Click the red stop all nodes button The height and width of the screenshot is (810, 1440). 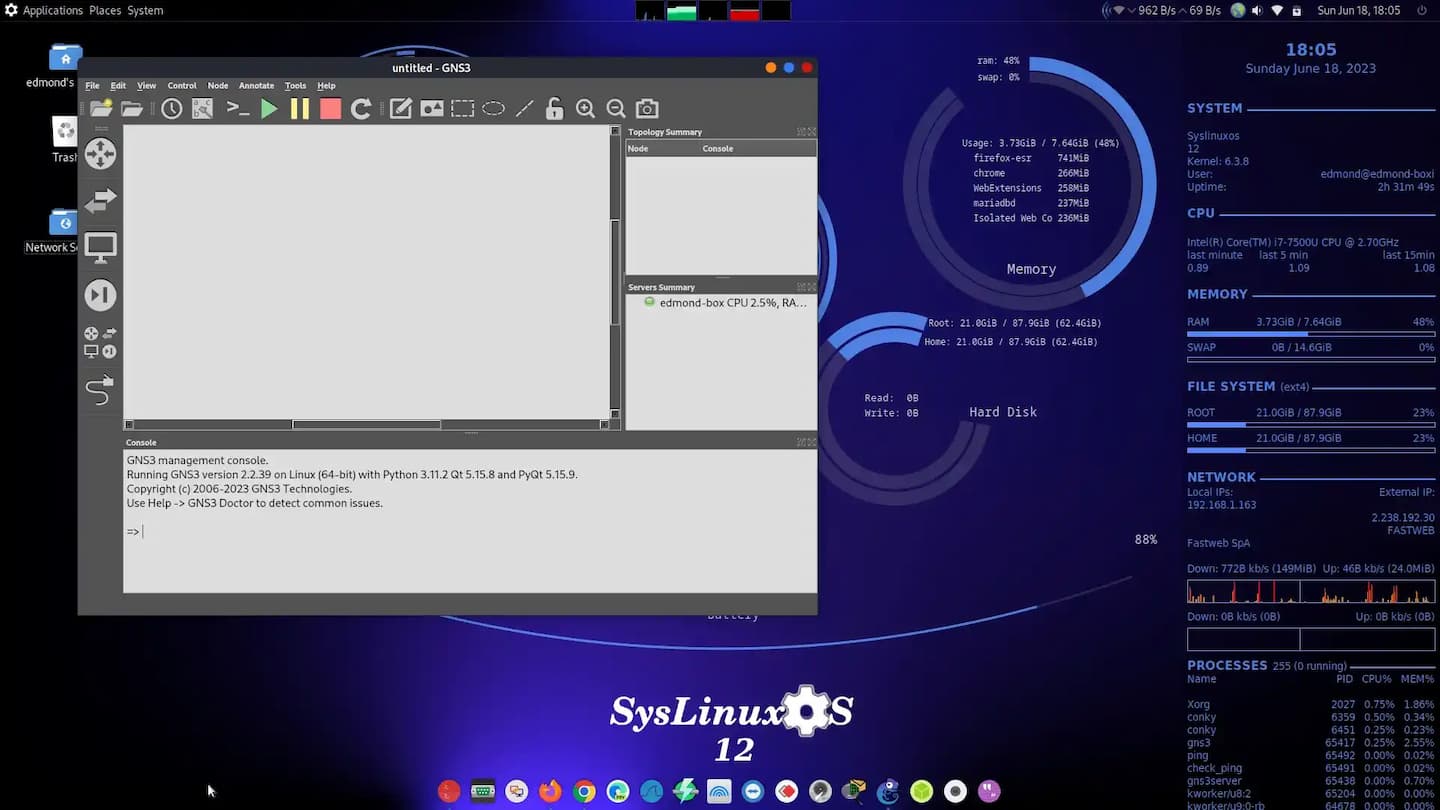point(330,109)
